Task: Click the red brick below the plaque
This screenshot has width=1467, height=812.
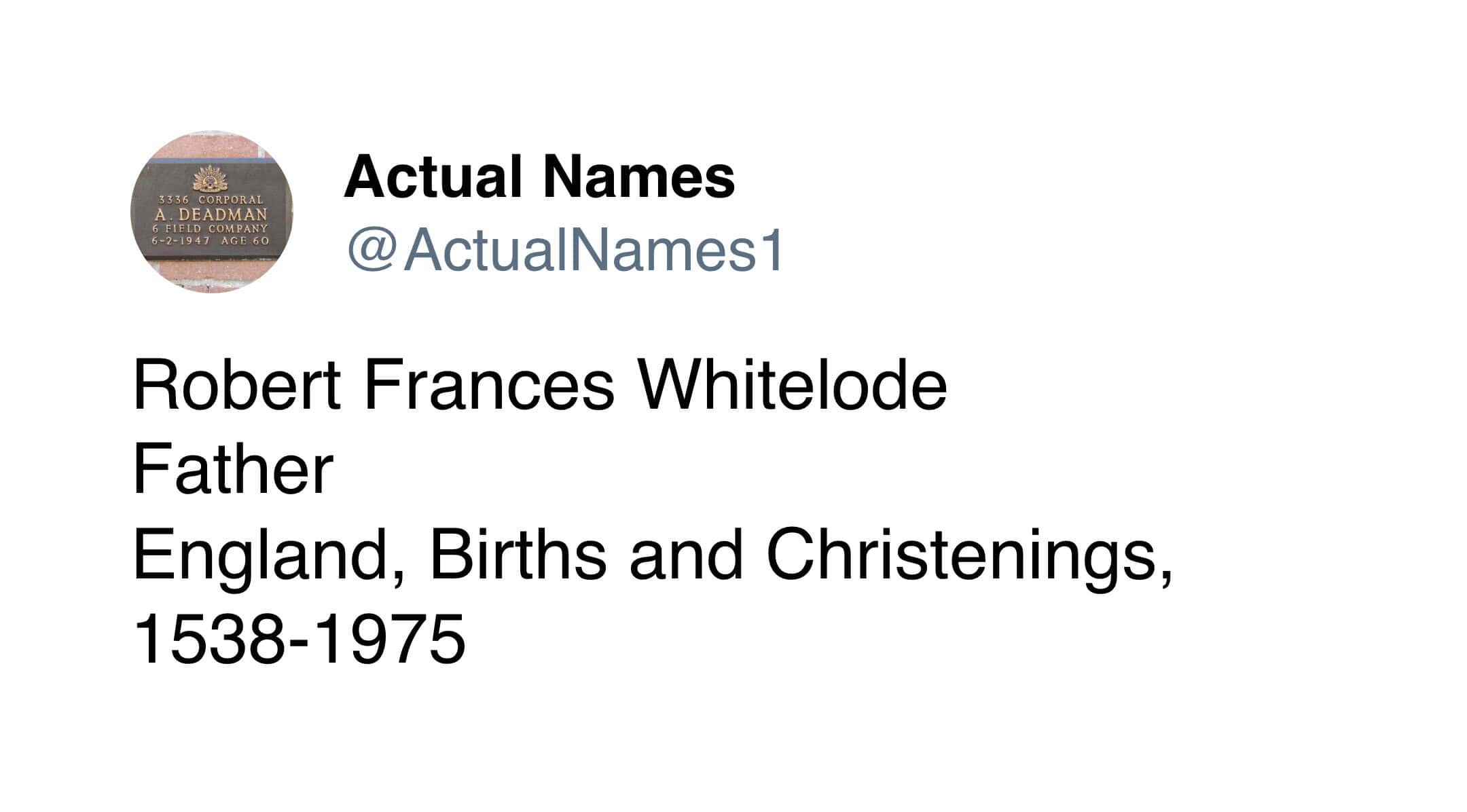Action: tap(211, 274)
